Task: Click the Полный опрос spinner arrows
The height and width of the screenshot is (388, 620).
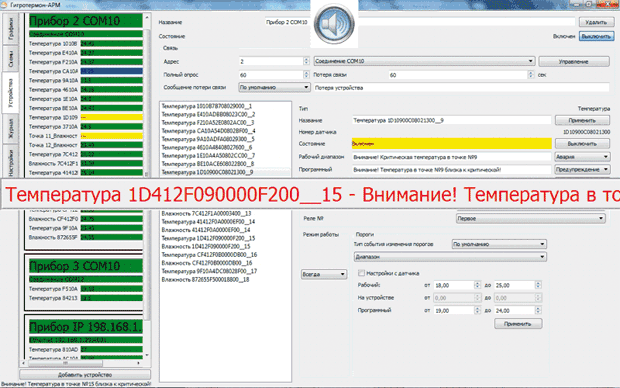Action: click(306, 75)
